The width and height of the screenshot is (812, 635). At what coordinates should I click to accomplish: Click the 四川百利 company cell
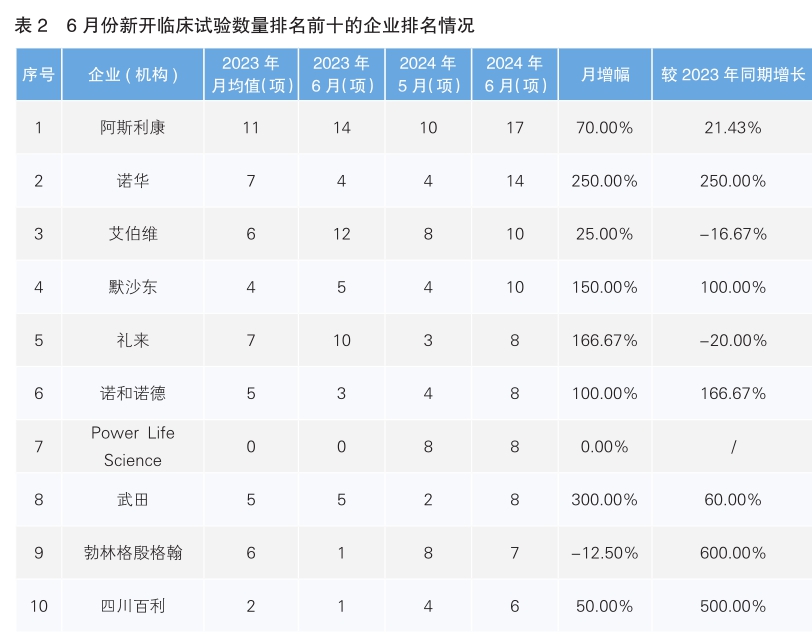coord(132,606)
